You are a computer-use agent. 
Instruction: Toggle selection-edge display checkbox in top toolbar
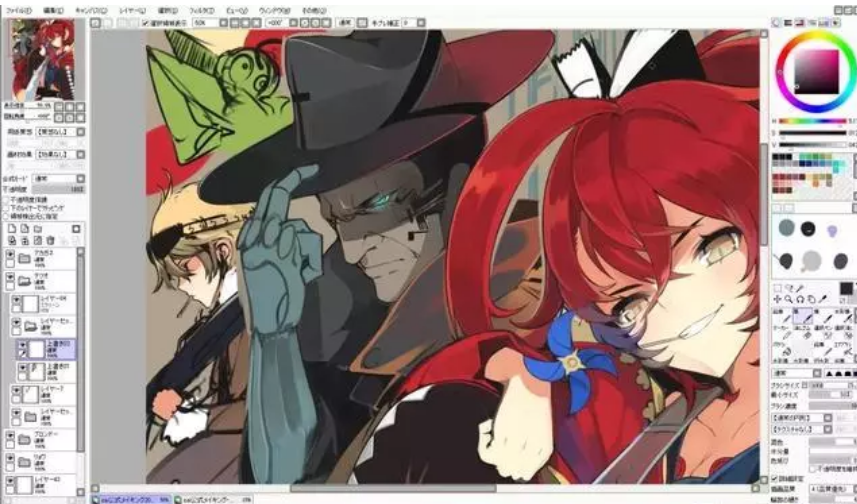tap(145, 23)
